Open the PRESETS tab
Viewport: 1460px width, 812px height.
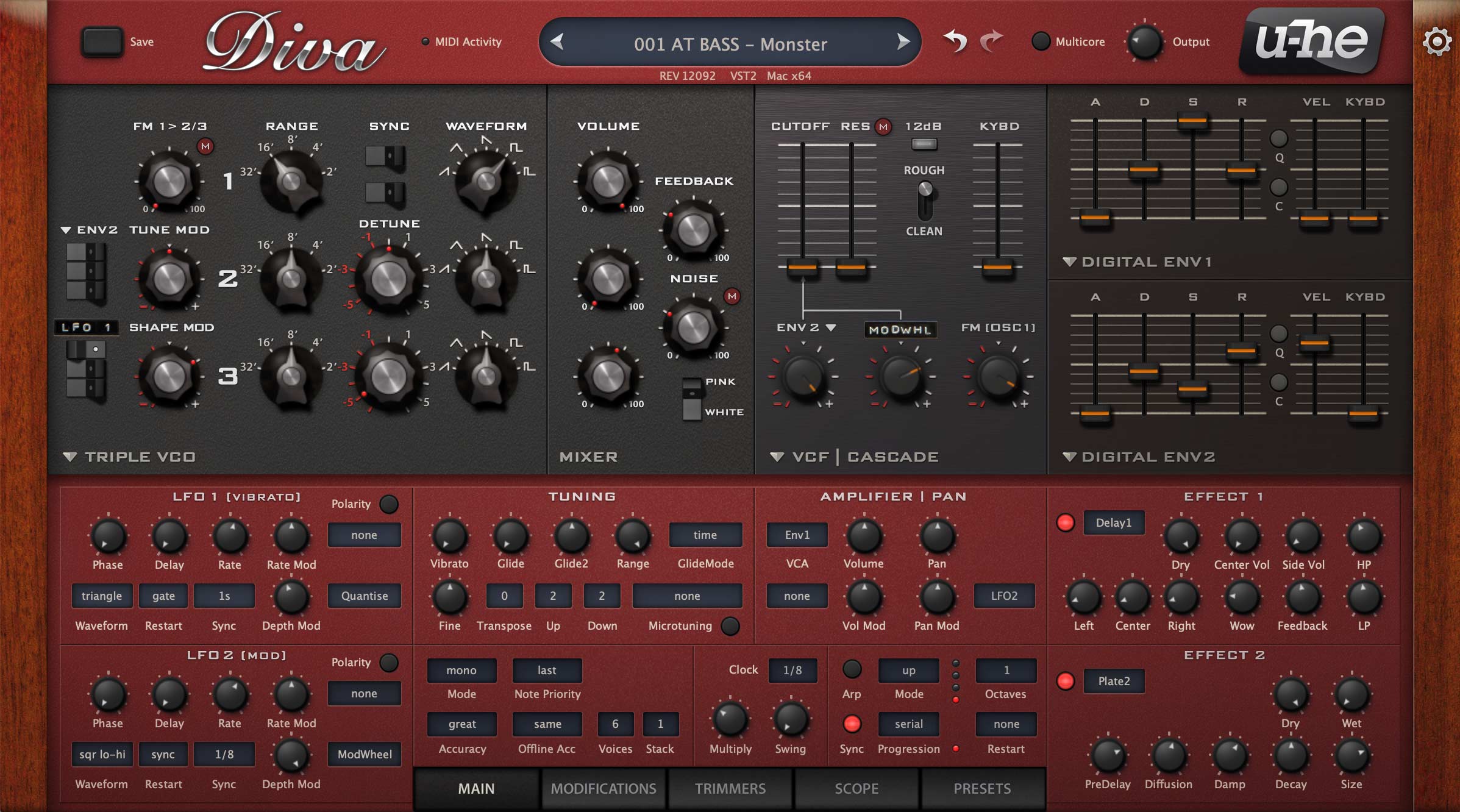coord(981,789)
